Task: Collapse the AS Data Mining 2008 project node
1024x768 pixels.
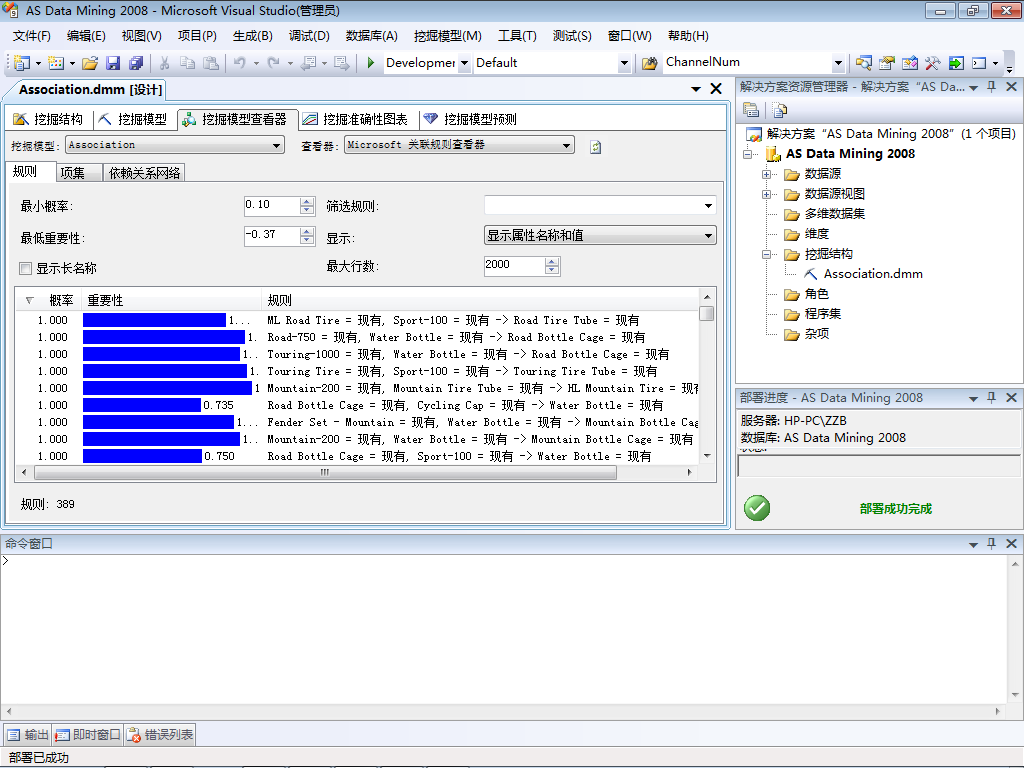Action: pos(748,154)
